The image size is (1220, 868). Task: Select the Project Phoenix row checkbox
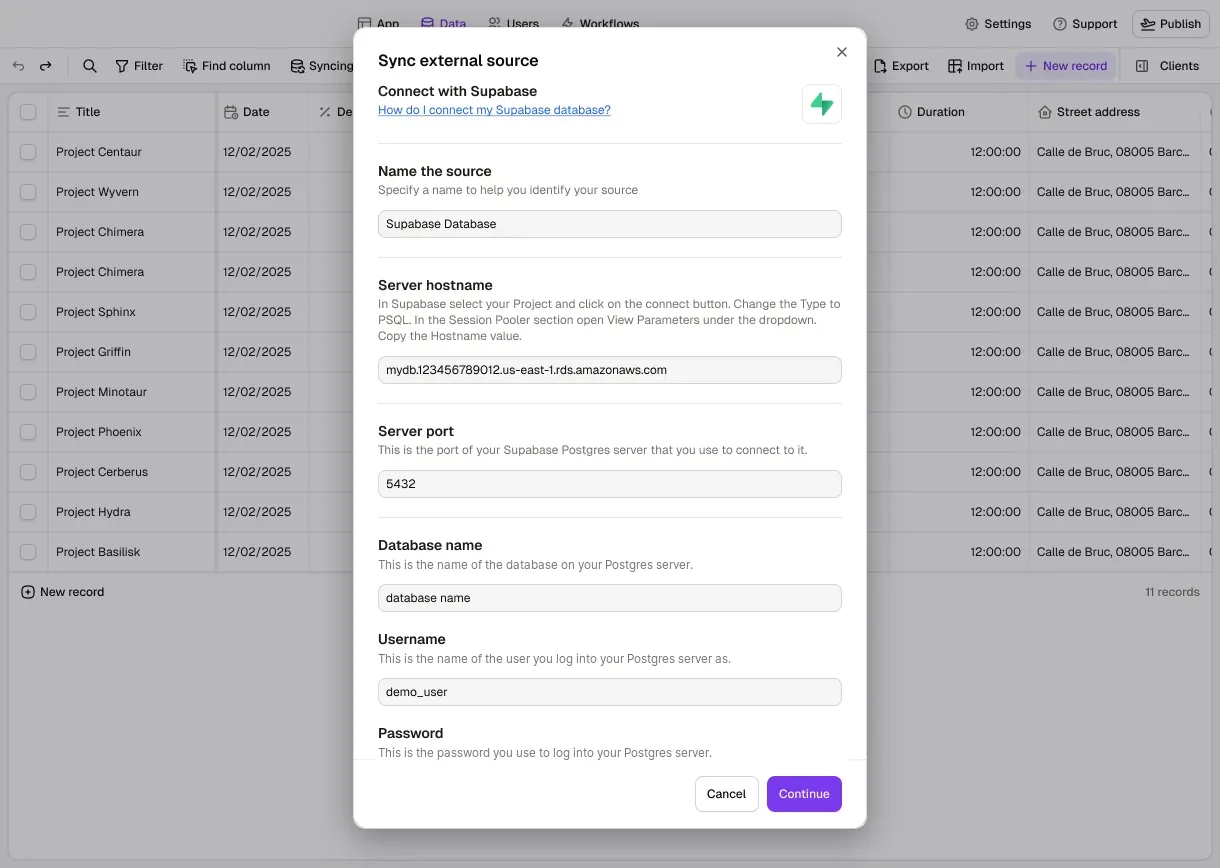[x=28, y=432]
